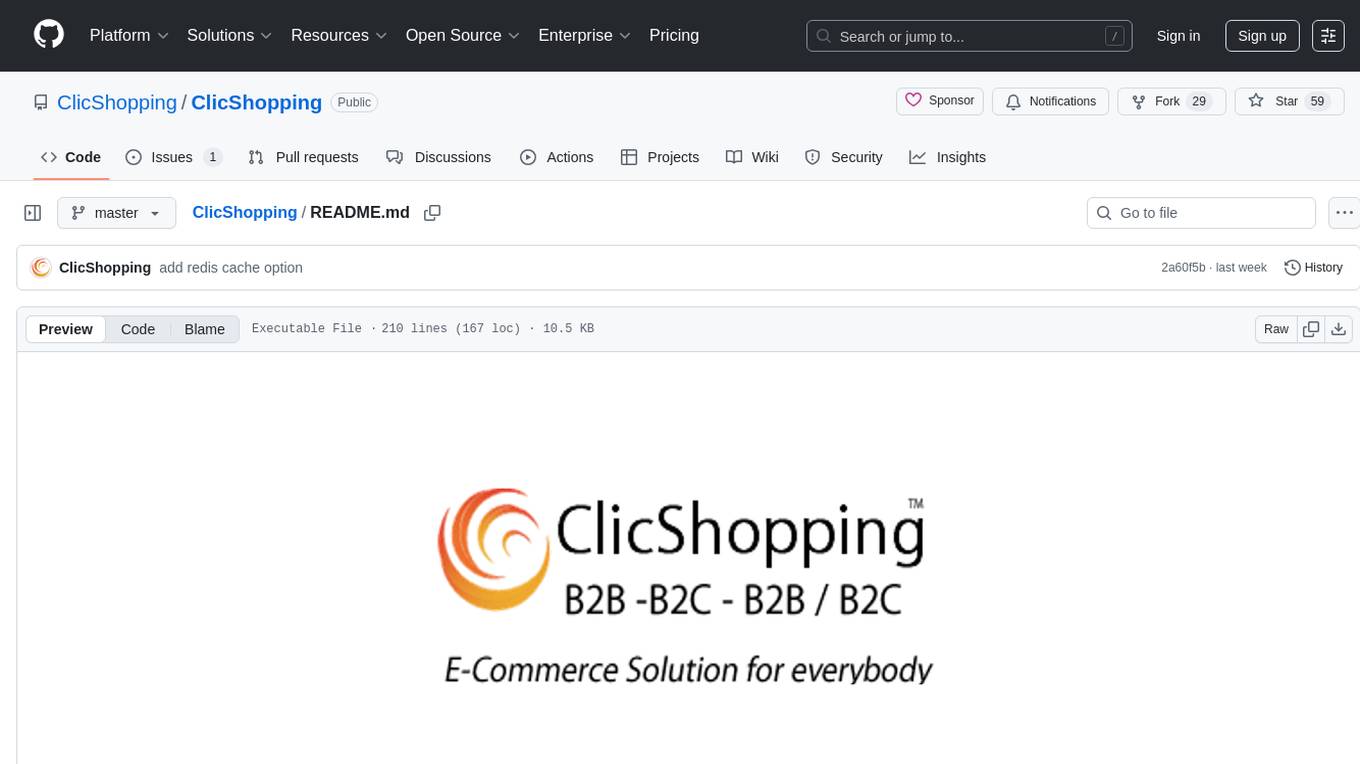The height and width of the screenshot is (764, 1360).
Task: Click the Notifications button
Action: [x=1051, y=101]
